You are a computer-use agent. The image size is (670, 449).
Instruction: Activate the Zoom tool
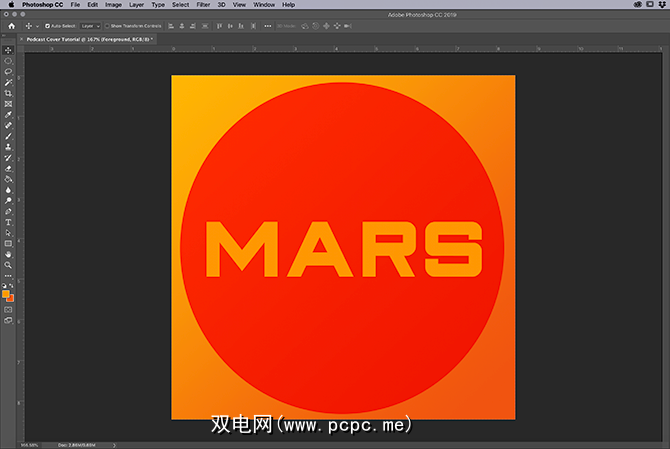[8, 265]
